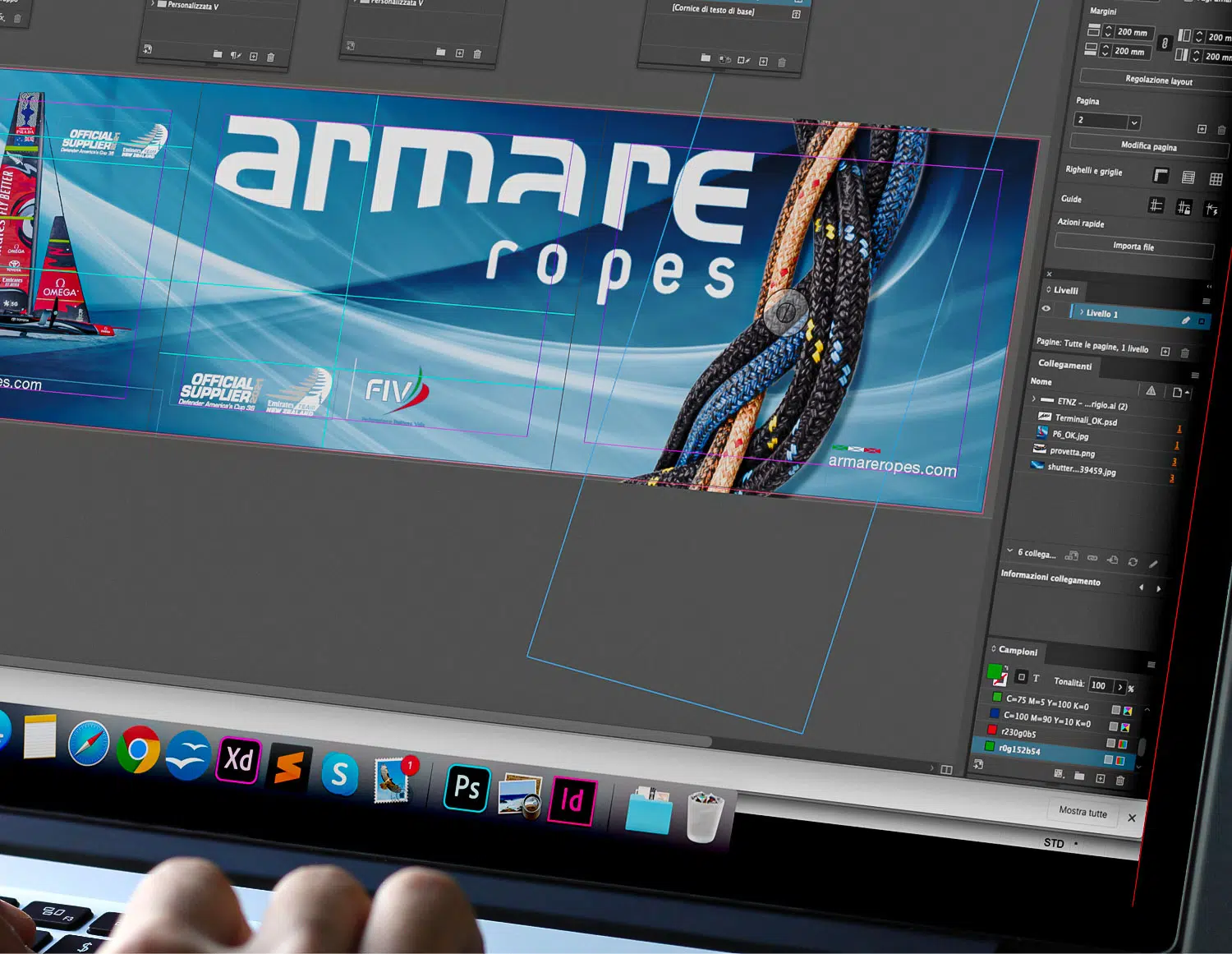Toggle baseline grid icon in Righelli e griglie
The image size is (1232, 954).
tap(1188, 177)
